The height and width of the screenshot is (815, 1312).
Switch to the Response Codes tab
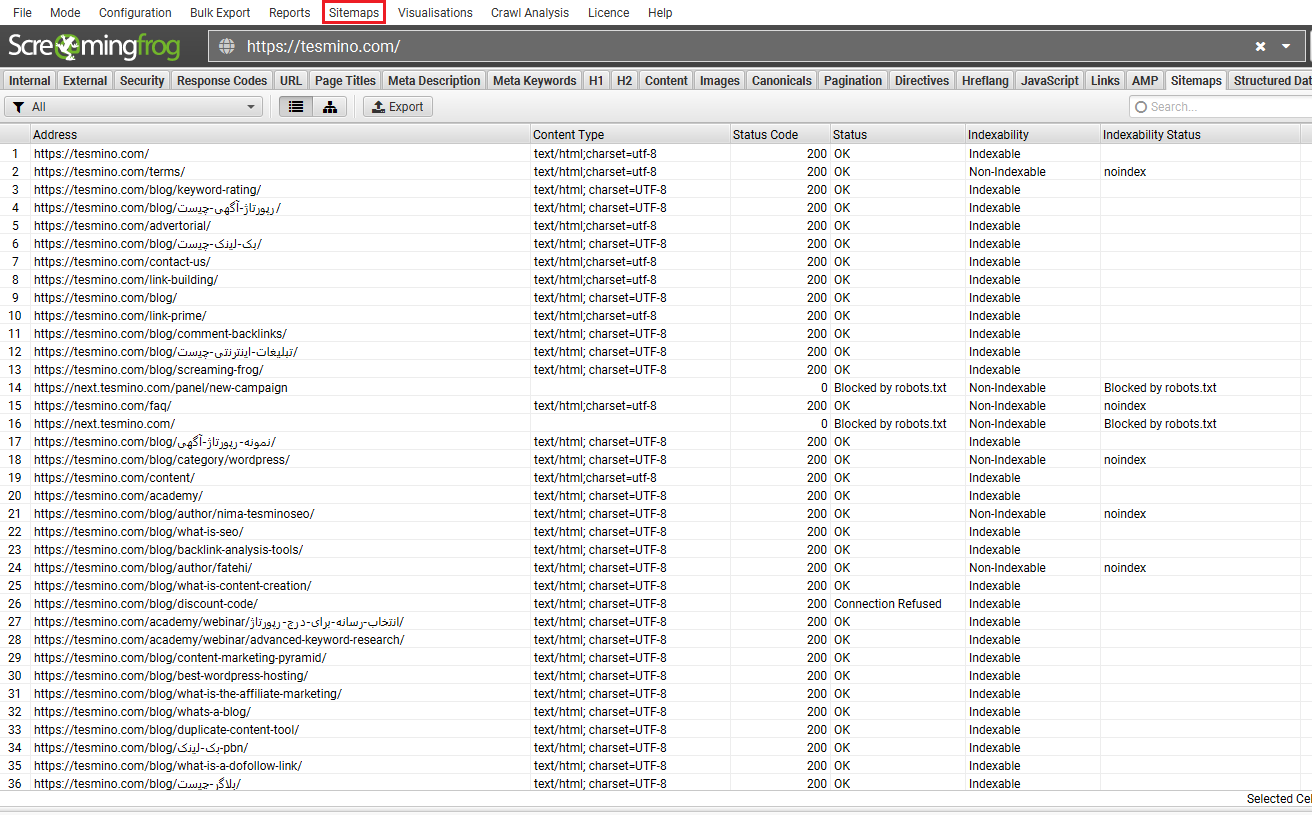click(222, 81)
